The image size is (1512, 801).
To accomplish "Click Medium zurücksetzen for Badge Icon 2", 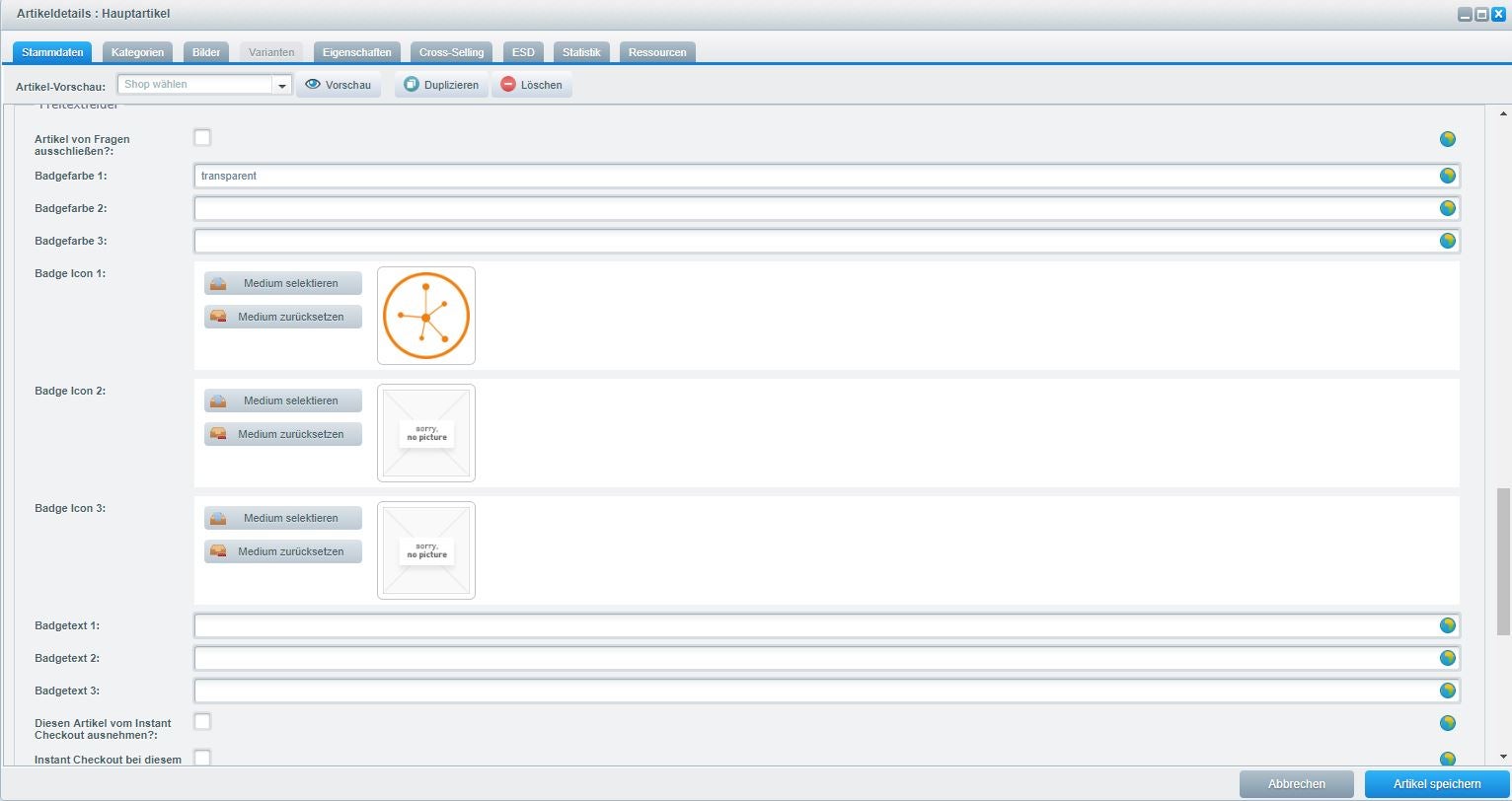I will click(x=283, y=434).
